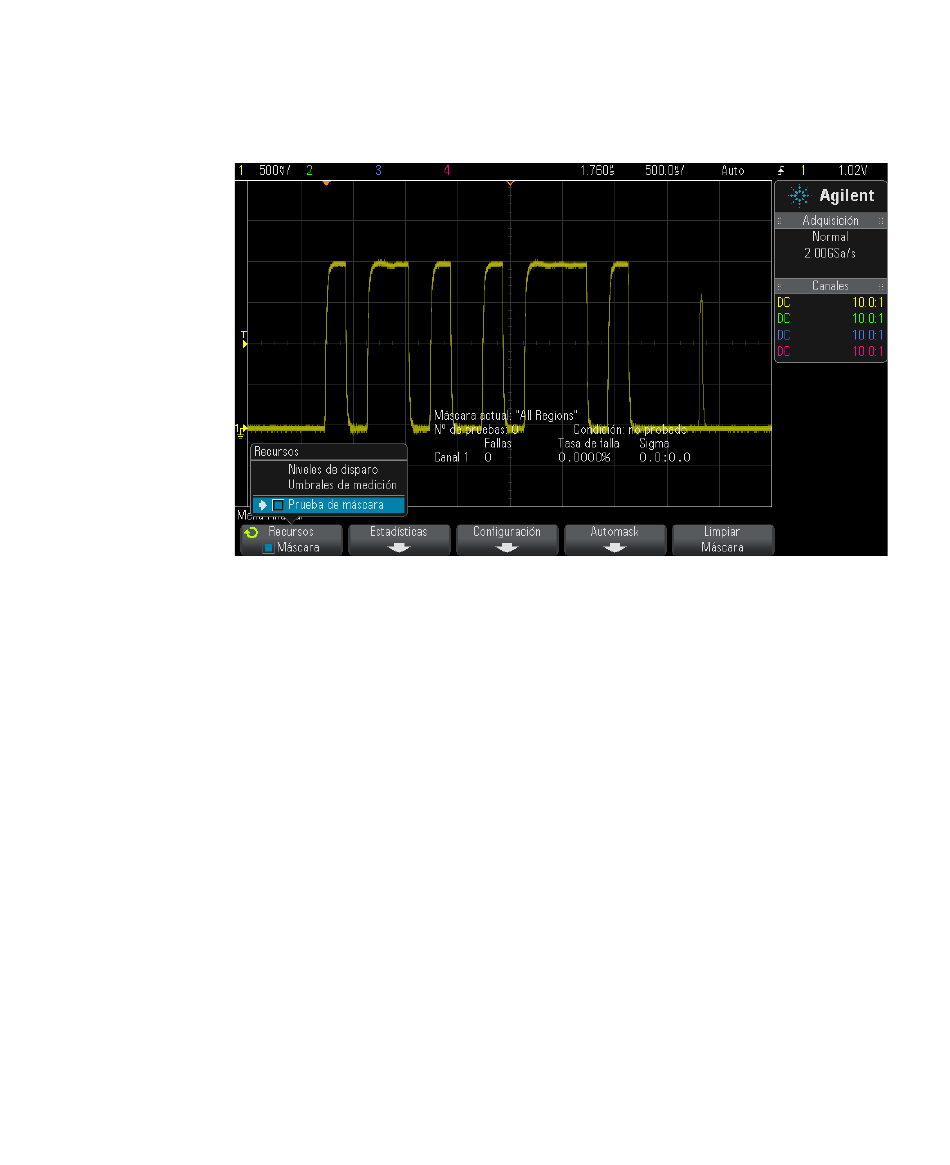Click the Condición: no probado status
The image size is (950, 1165).
630,430
